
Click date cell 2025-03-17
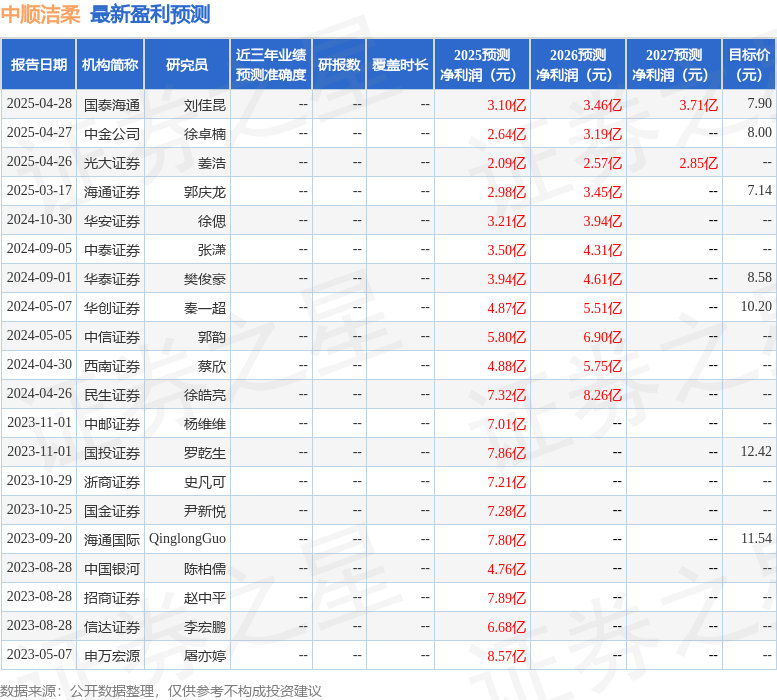39,191
